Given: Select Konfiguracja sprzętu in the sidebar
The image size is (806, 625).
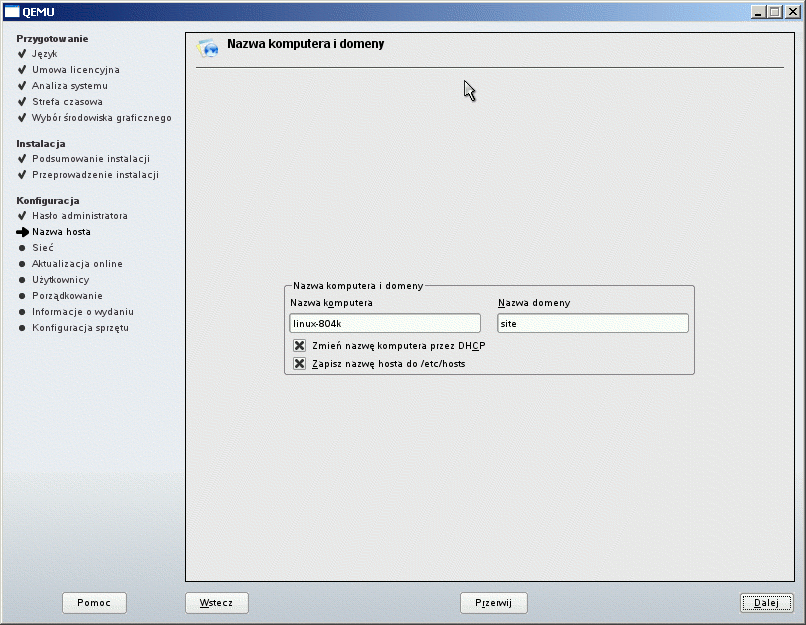Looking at the screenshot, I should 80,328.
